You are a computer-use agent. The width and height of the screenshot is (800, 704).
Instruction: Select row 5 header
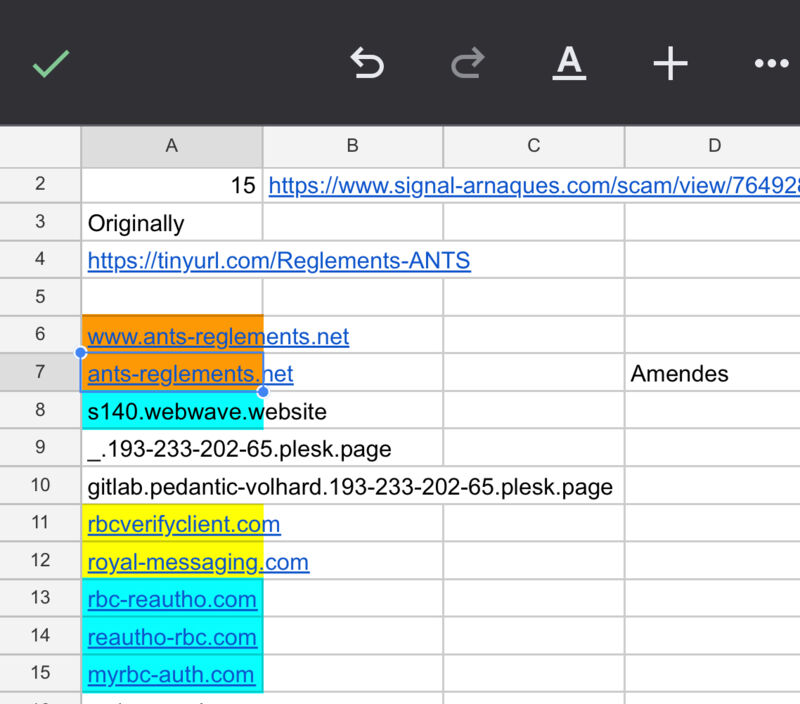(x=40, y=297)
